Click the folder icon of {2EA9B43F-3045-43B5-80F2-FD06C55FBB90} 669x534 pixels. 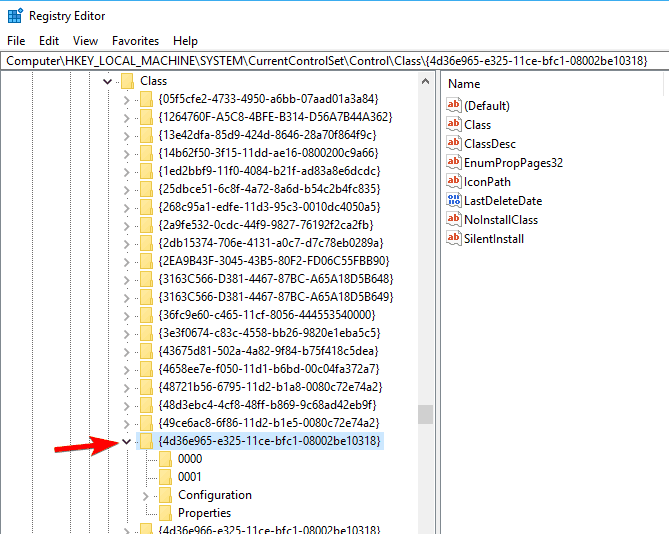click(146, 261)
